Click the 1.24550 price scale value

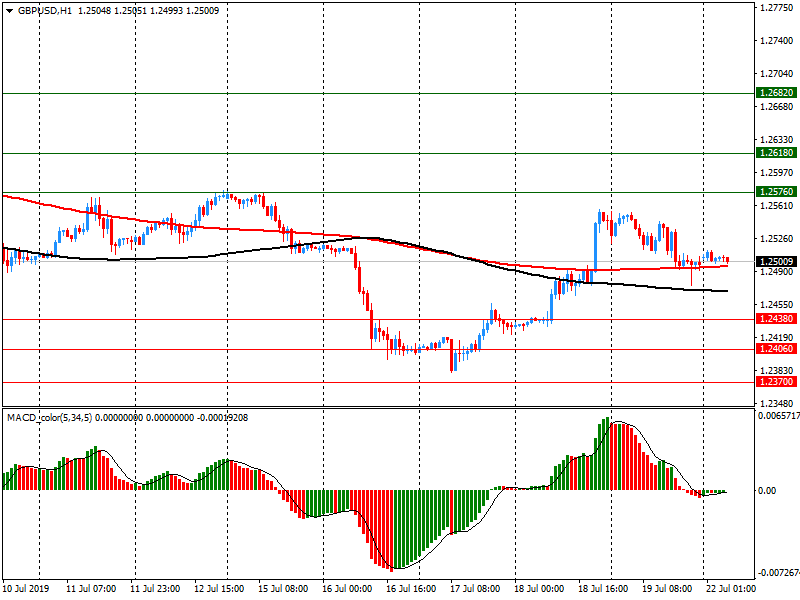coord(777,305)
